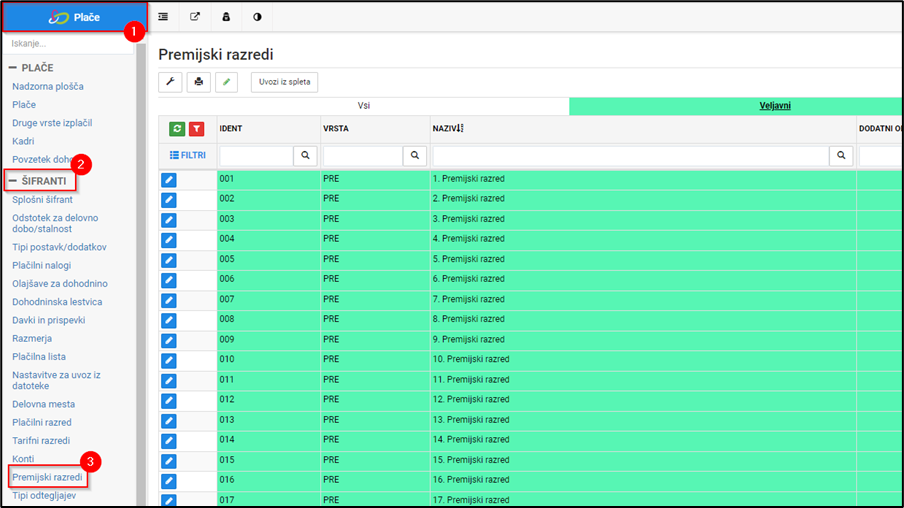This screenshot has height=508, width=904.
Task: Edit row 006 using its pencil icon
Action: (169, 280)
